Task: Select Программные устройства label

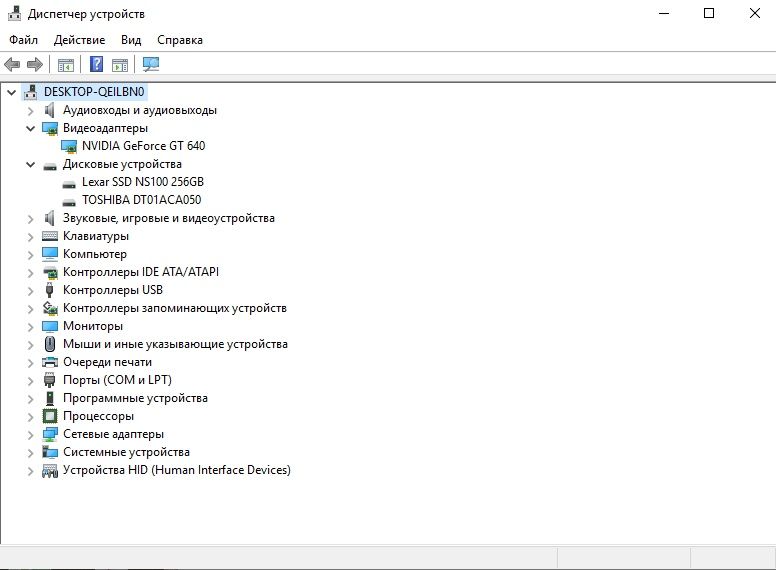Action: click(135, 398)
